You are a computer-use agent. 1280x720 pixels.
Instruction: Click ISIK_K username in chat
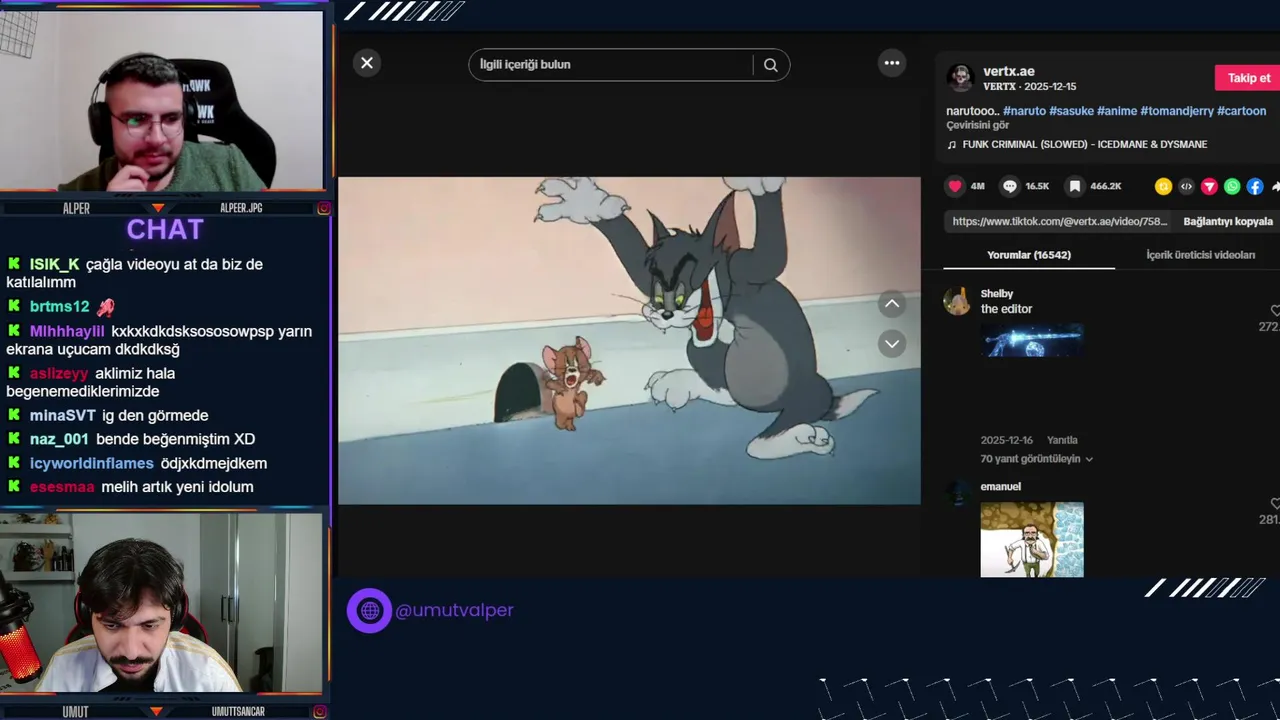point(54,264)
